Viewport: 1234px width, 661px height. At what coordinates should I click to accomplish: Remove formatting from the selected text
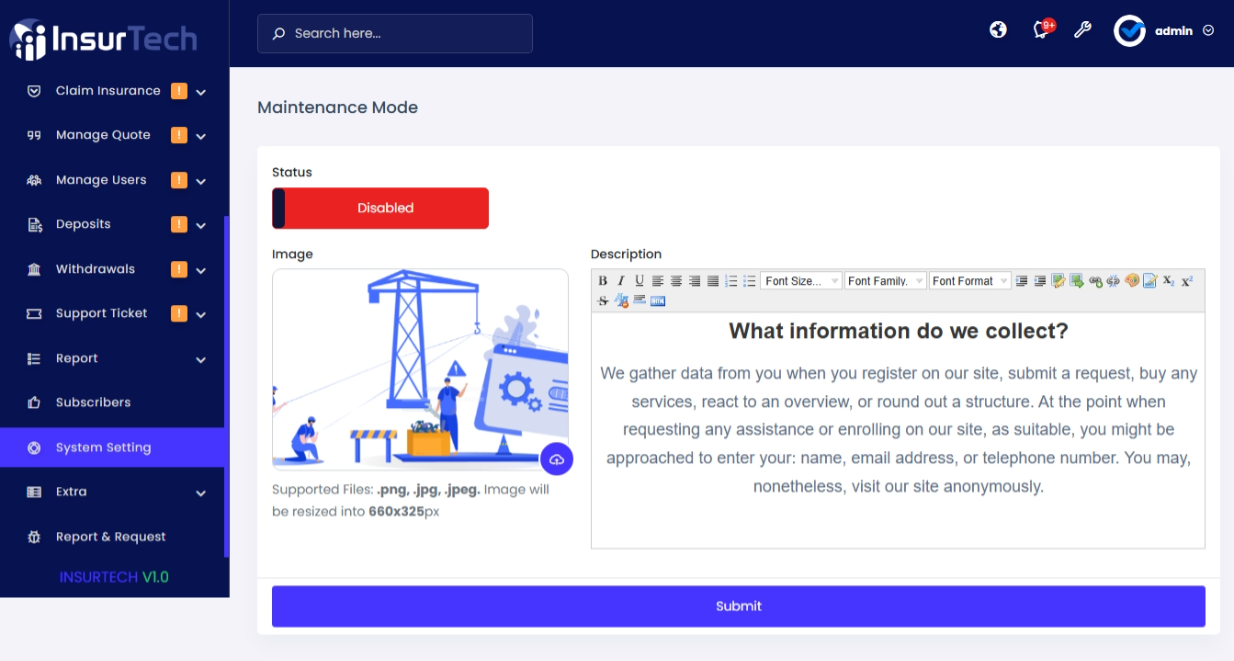(x=621, y=300)
